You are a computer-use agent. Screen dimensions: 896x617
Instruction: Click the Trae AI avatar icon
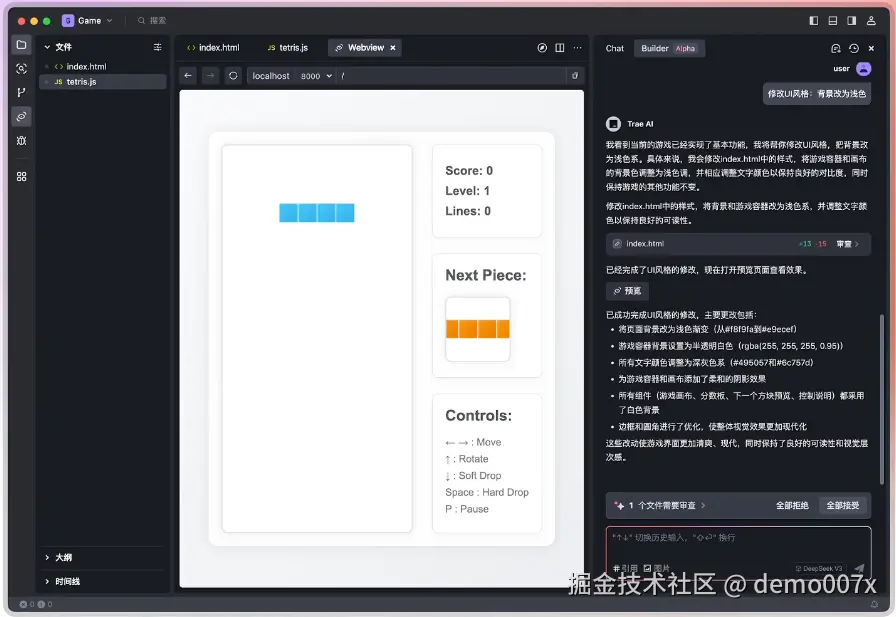tap(613, 123)
